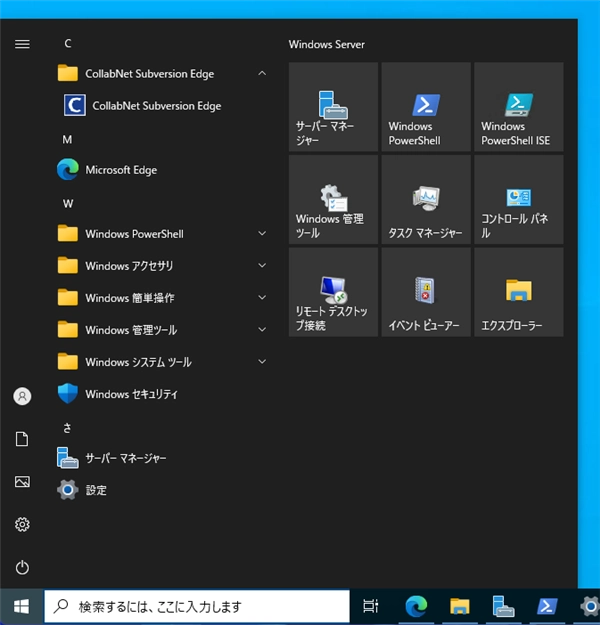This screenshot has height=625, width=600.
Task: Click the letter W section header
Action: tap(68, 204)
